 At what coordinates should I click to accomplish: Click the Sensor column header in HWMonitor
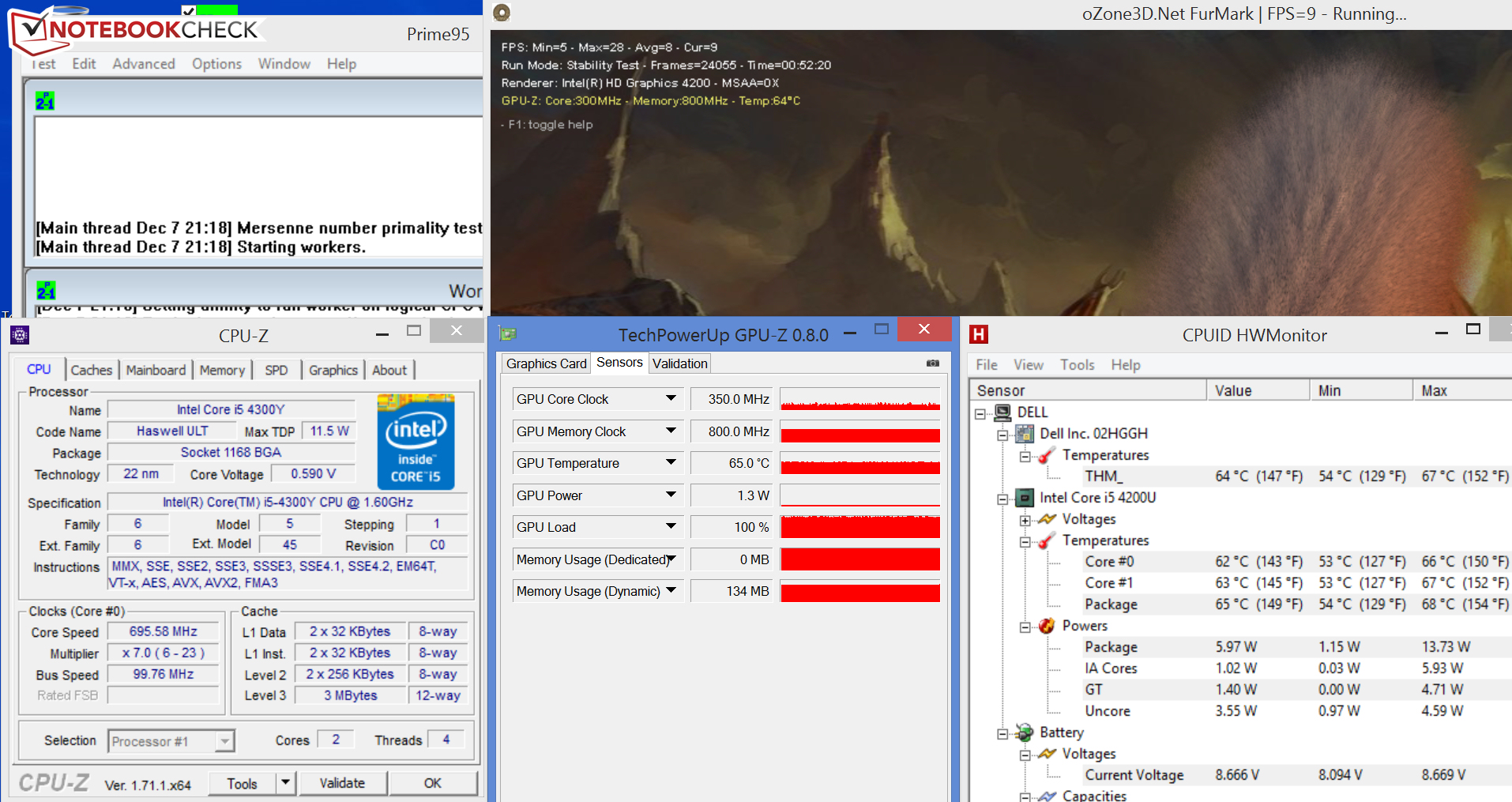(1088, 390)
